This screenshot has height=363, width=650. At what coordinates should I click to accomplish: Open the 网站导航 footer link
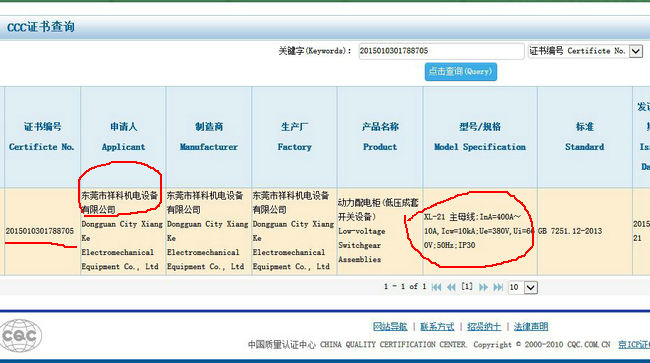point(390,327)
